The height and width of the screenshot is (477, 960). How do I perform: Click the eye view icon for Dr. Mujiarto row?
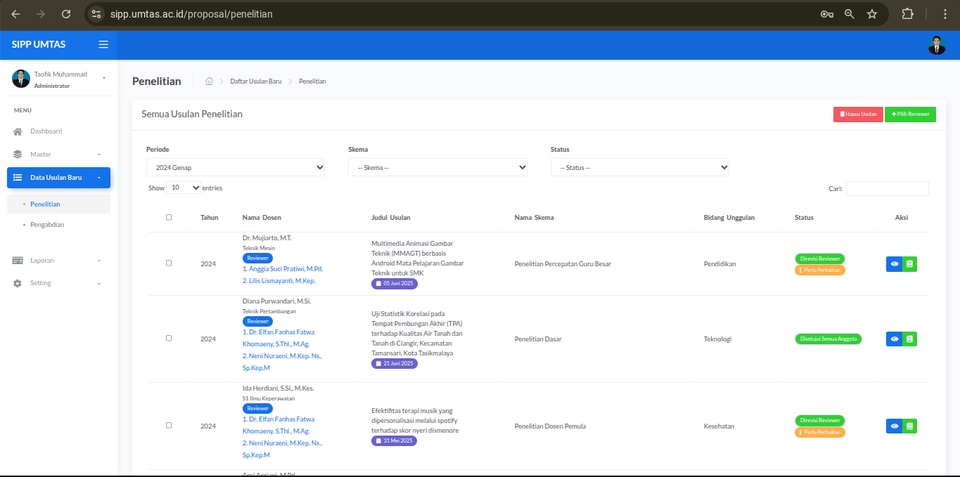[x=894, y=264]
